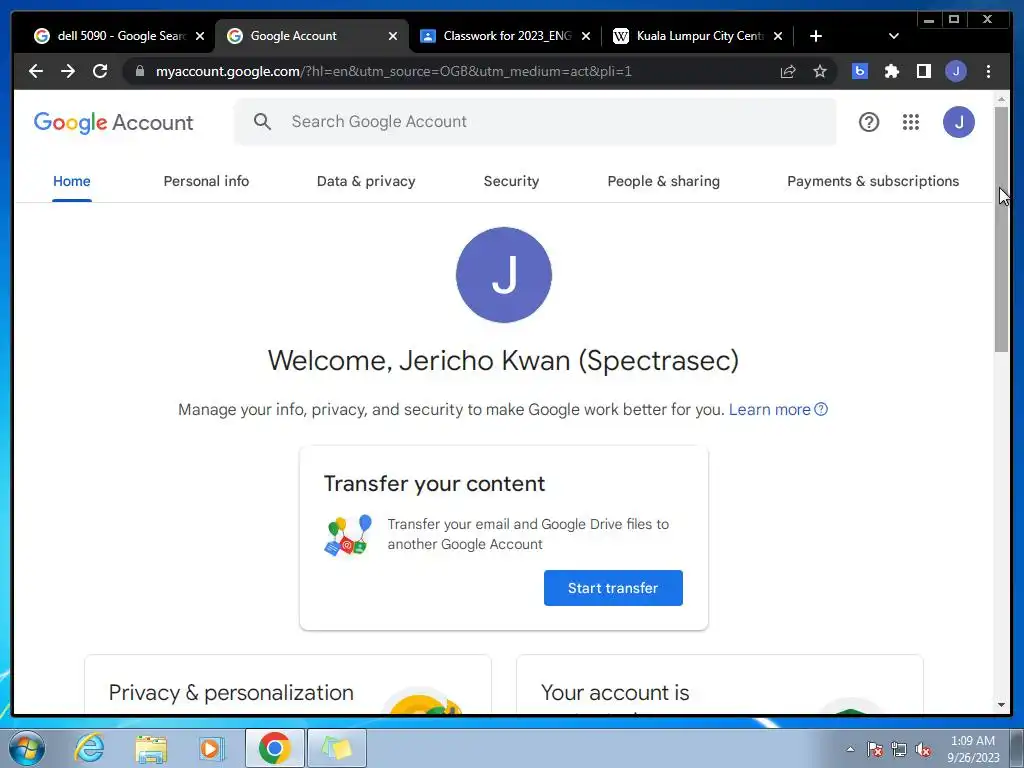This screenshot has width=1024, height=768.
Task: Click the Start transfer button
Action: tap(613, 588)
